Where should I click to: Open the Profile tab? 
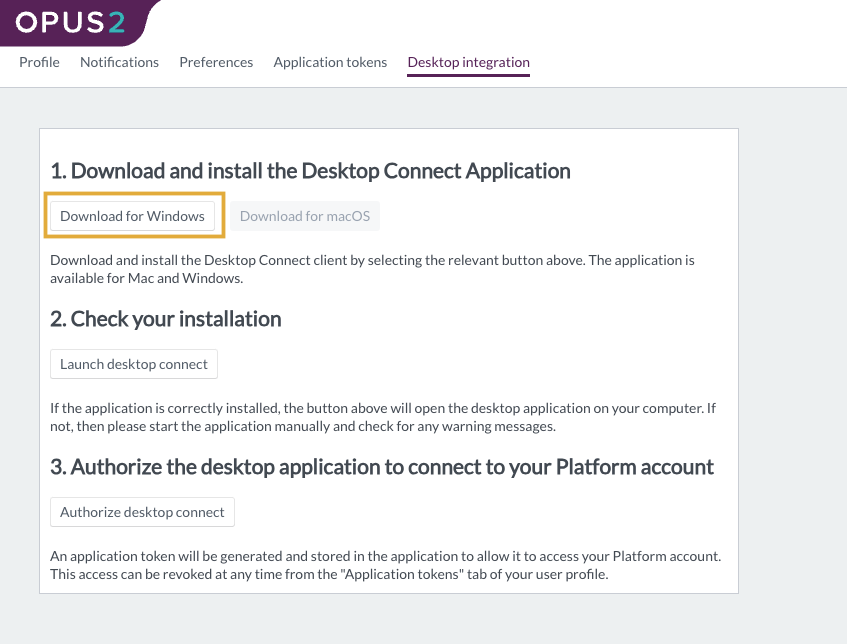(x=39, y=62)
